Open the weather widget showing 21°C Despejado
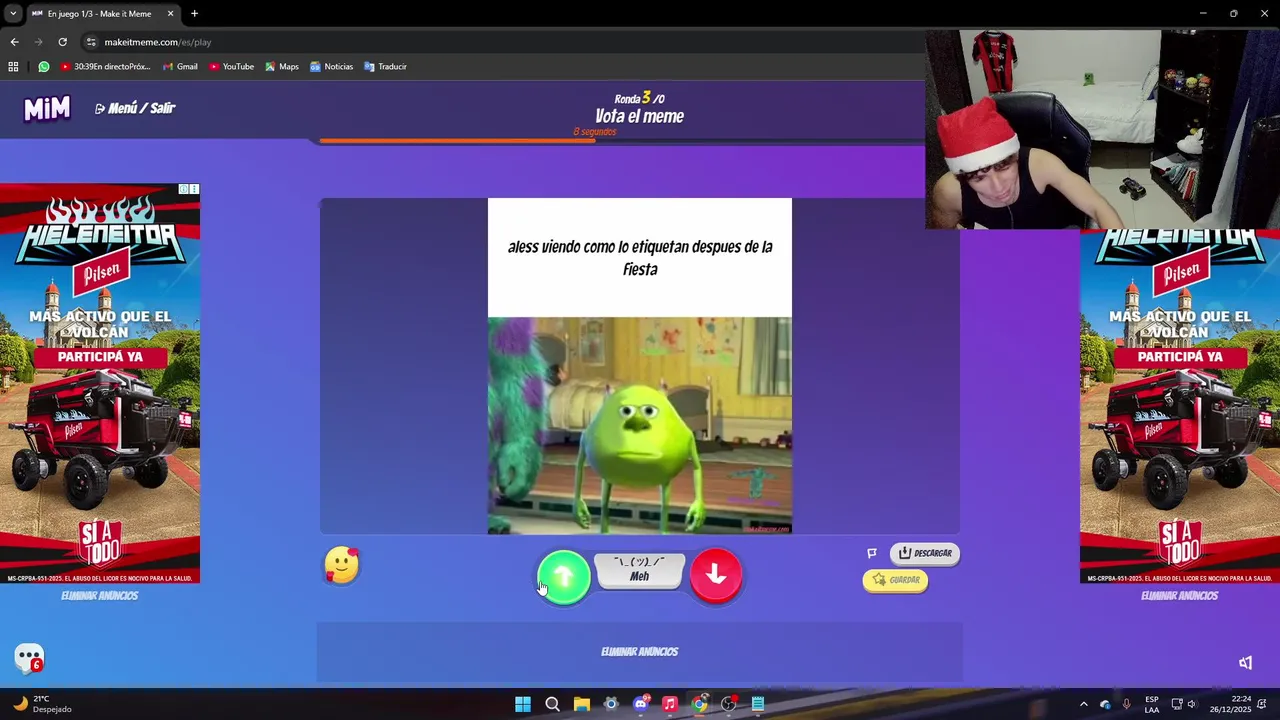 point(42,704)
